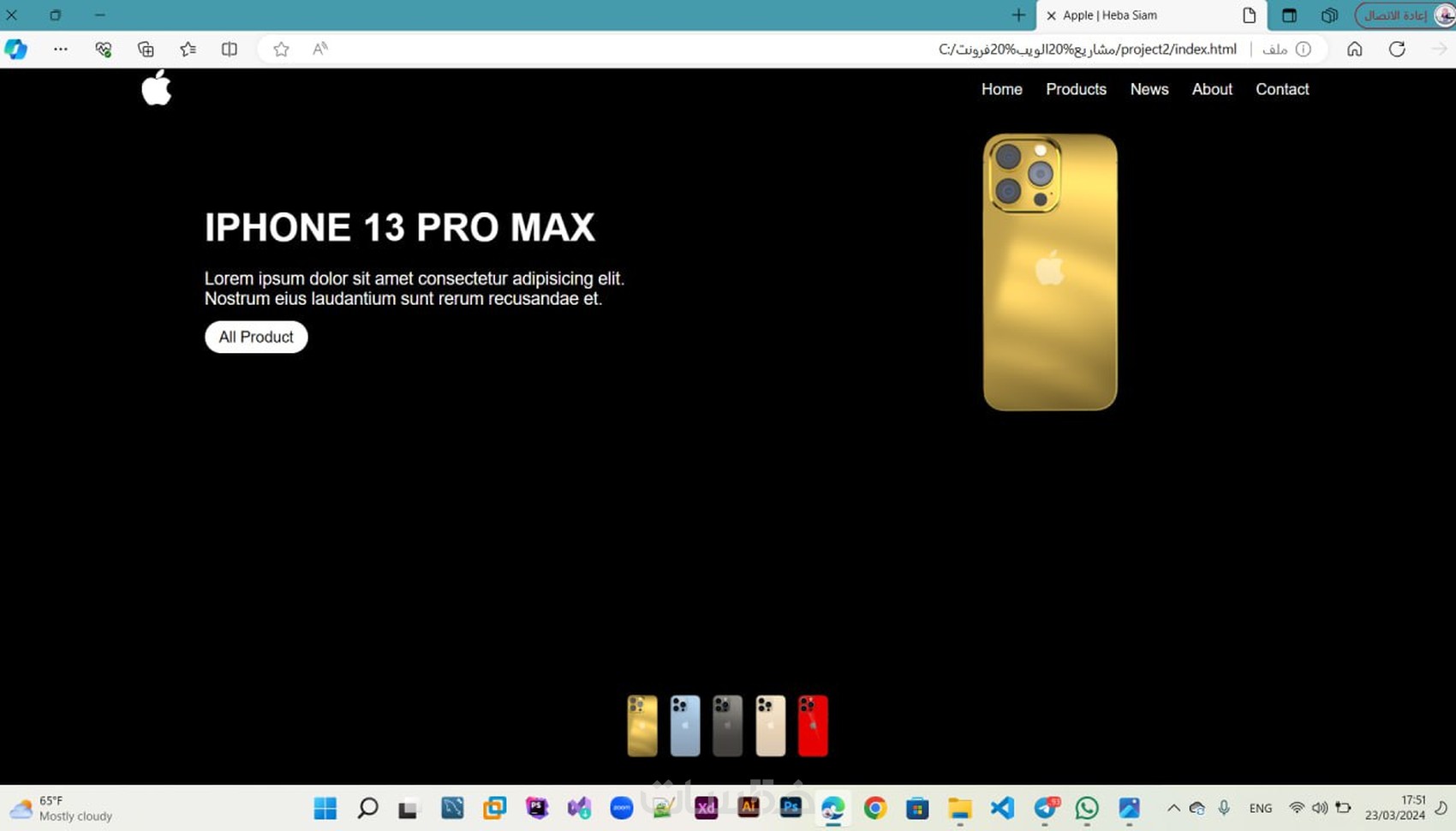This screenshot has height=831, width=1456.
Task: Click the ENG language indicator
Action: click(1261, 808)
